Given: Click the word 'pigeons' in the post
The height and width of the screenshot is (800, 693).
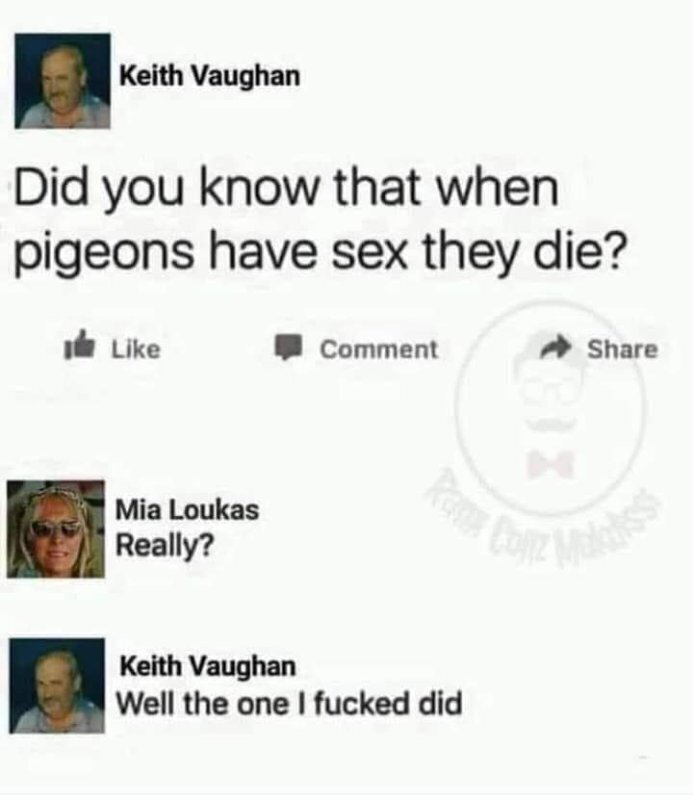Looking at the screenshot, I should 105,253.
